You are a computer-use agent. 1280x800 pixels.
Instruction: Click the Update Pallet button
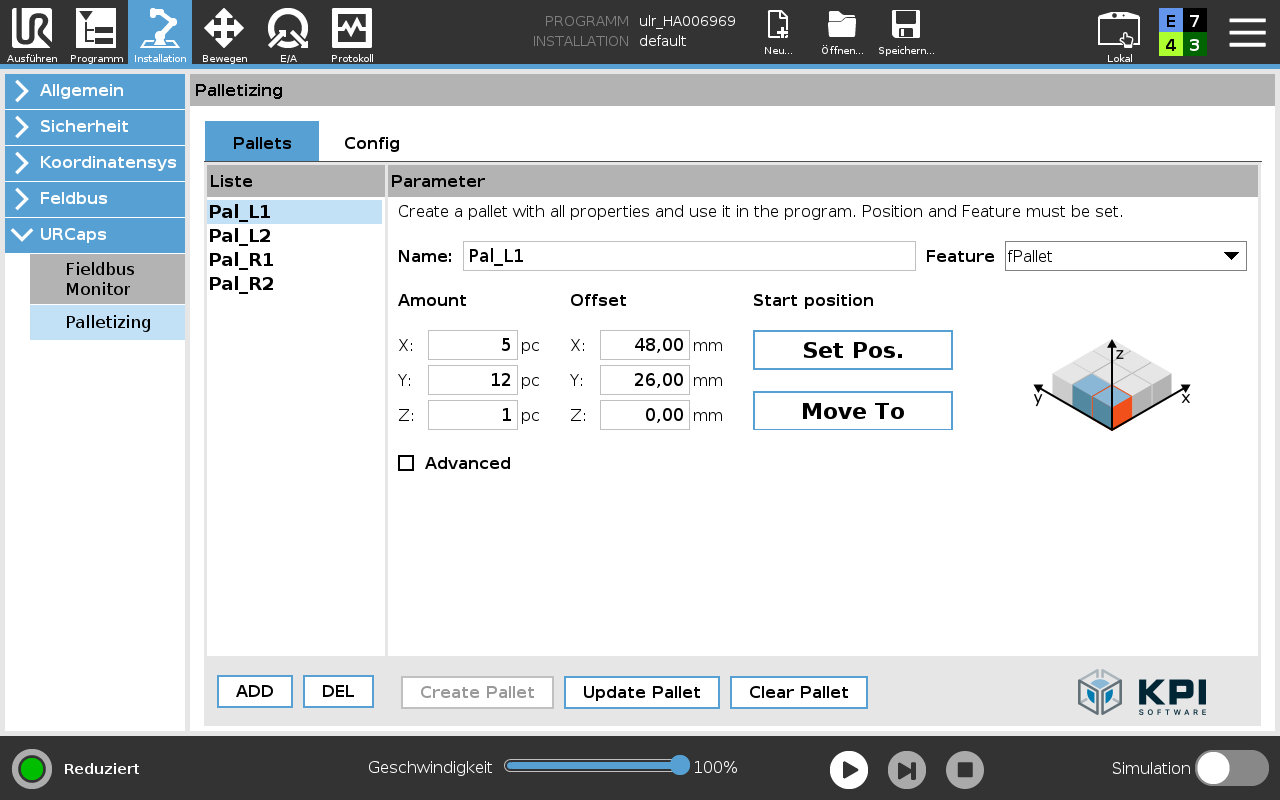tap(642, 692)
